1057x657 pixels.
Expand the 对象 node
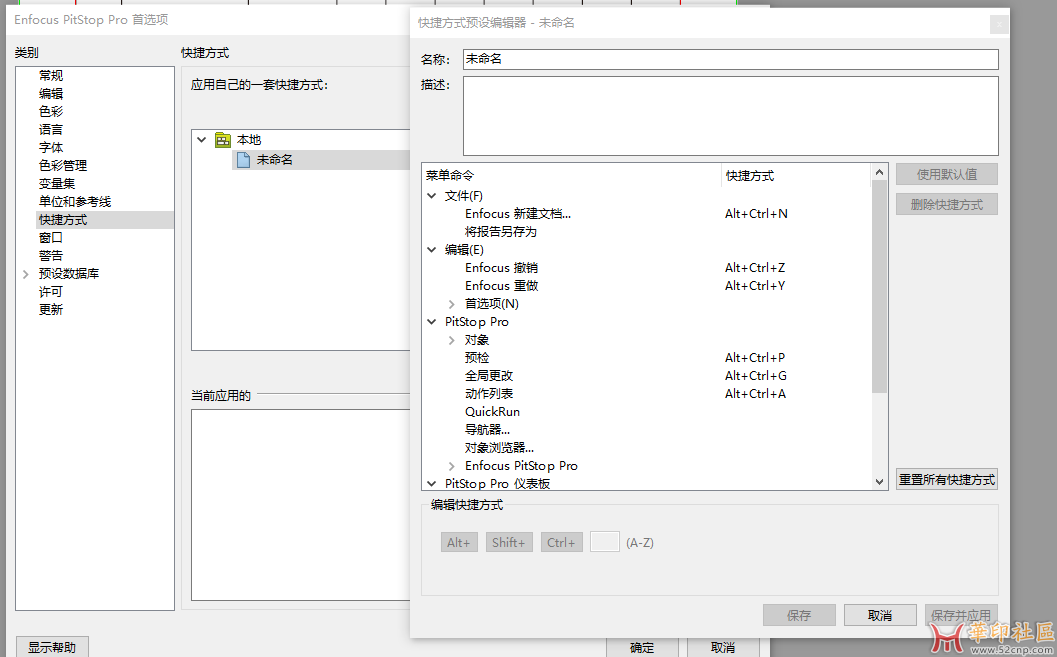(x=452, y=340)
